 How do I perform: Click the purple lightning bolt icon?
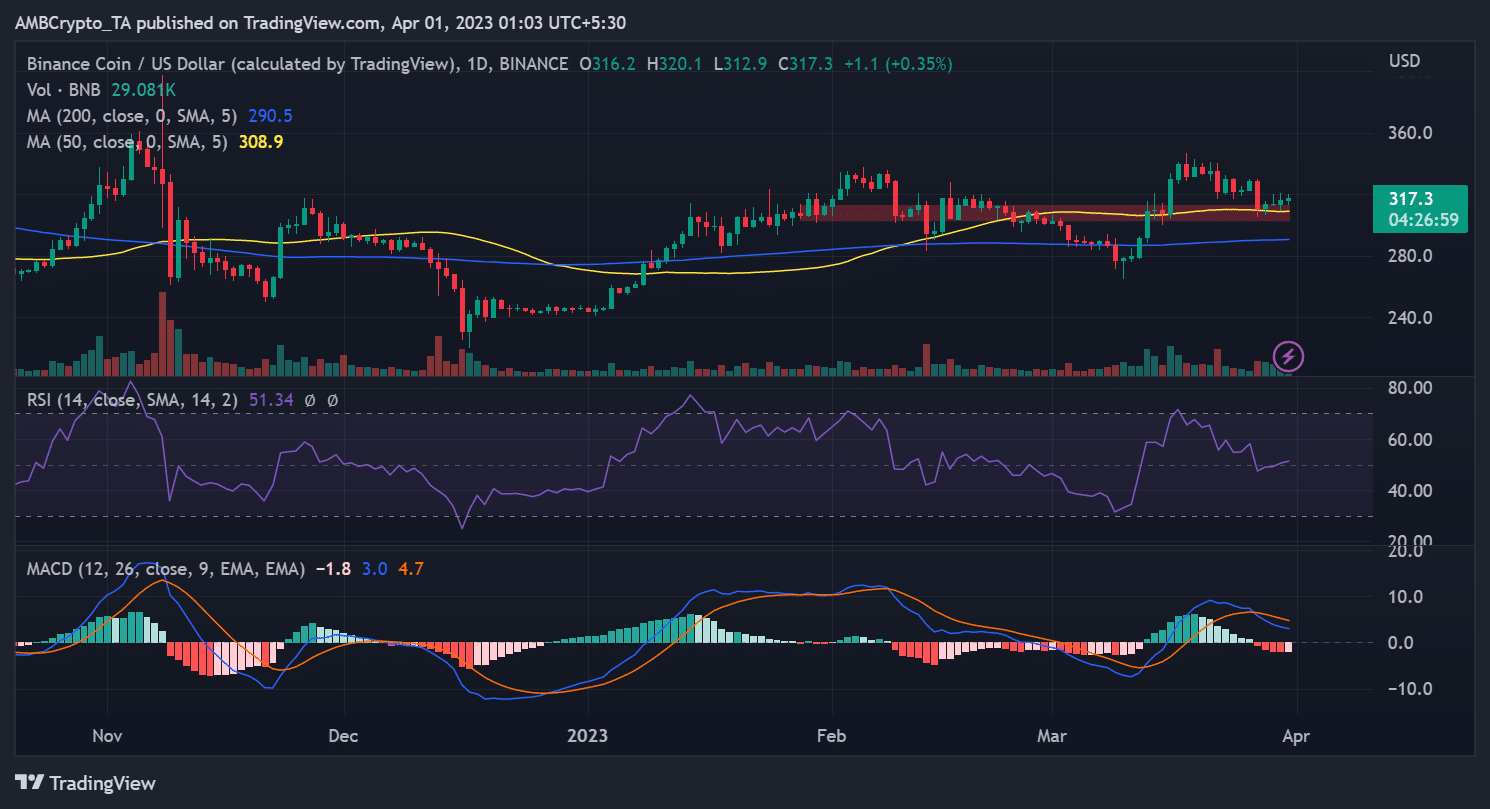tap(1289, 355)
